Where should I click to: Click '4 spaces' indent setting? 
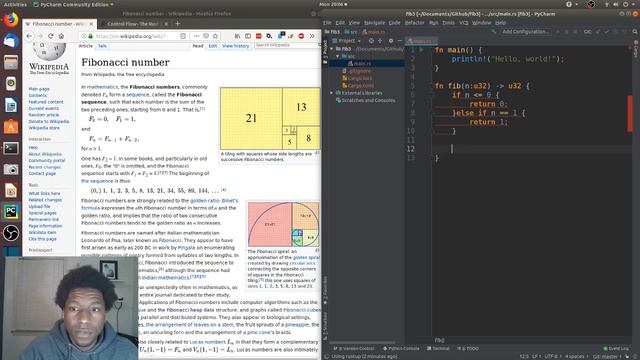click(x=576, y=356)
